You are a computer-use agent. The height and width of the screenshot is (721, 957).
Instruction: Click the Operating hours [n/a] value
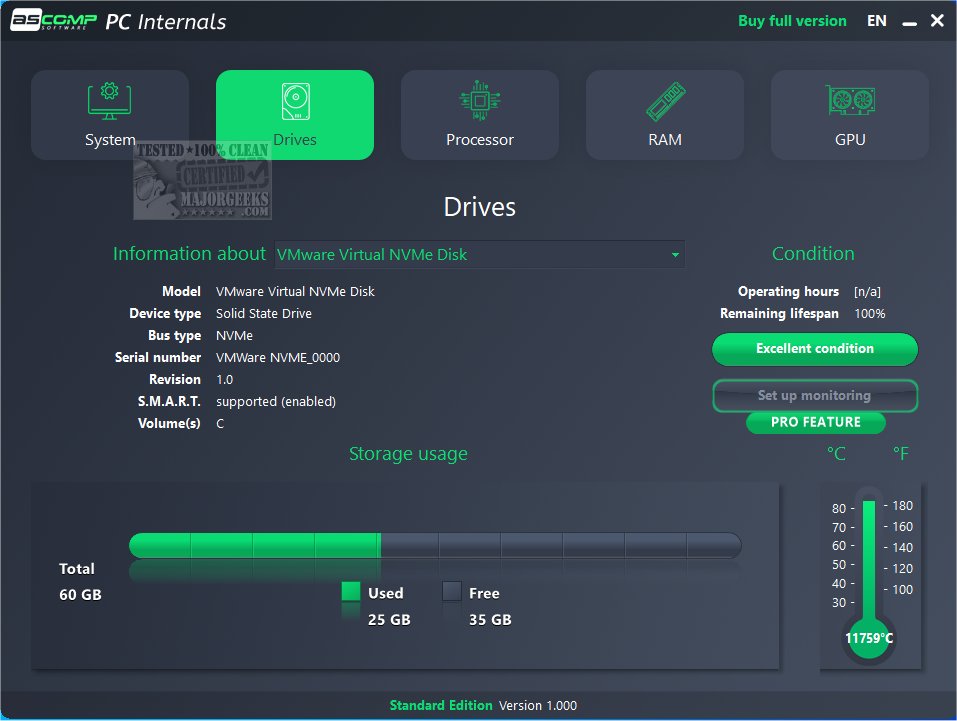tap(867, 292)
